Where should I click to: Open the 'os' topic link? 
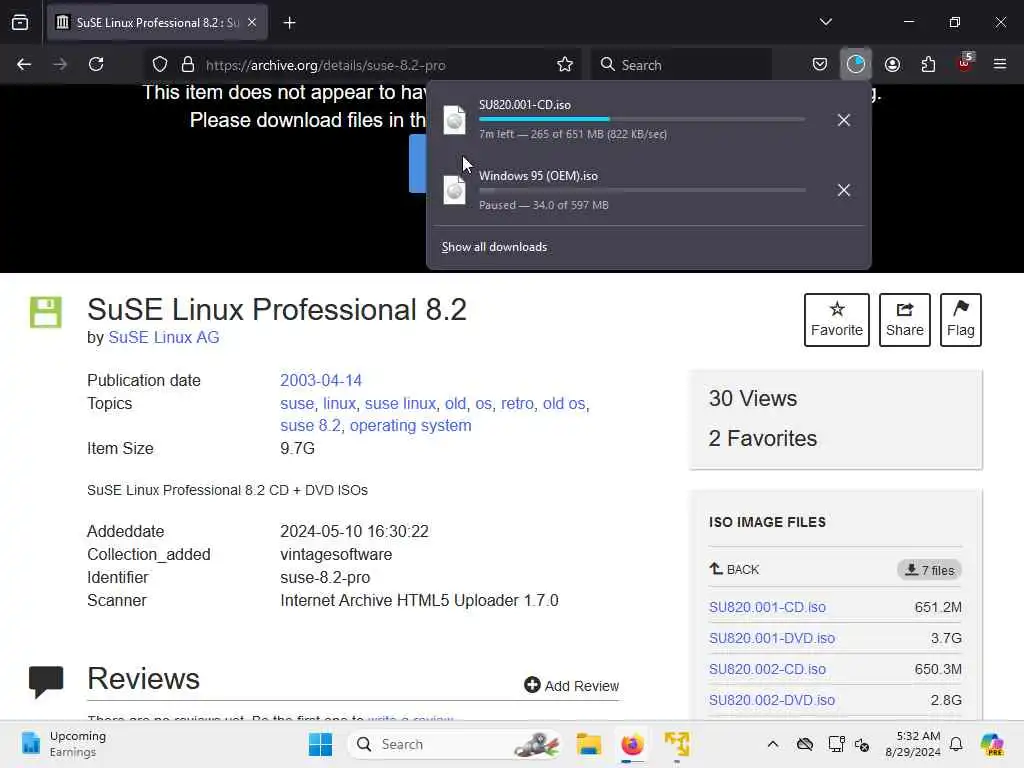click(483, 404)
